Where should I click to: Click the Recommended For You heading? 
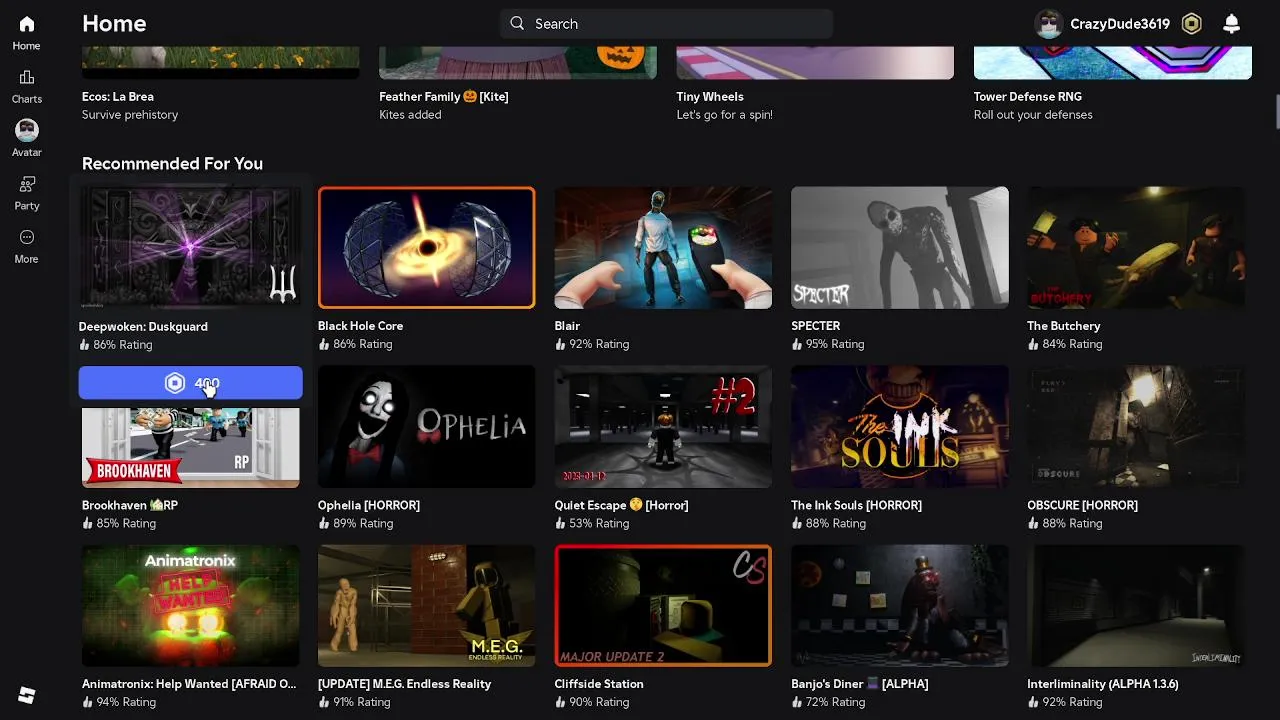coord(172,164)
